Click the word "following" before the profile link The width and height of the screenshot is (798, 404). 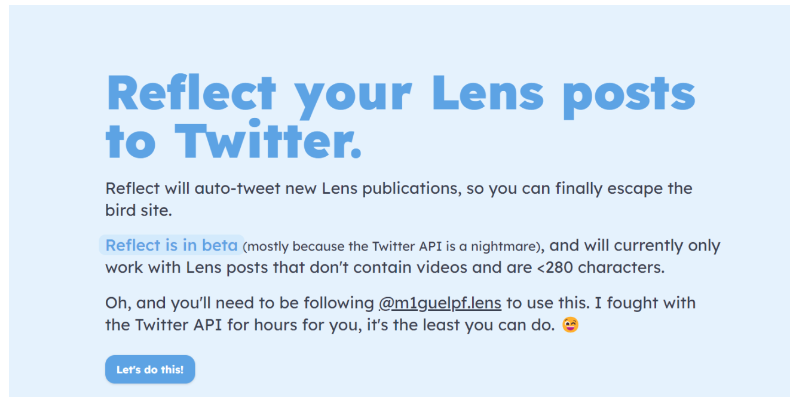coord(338,303)
